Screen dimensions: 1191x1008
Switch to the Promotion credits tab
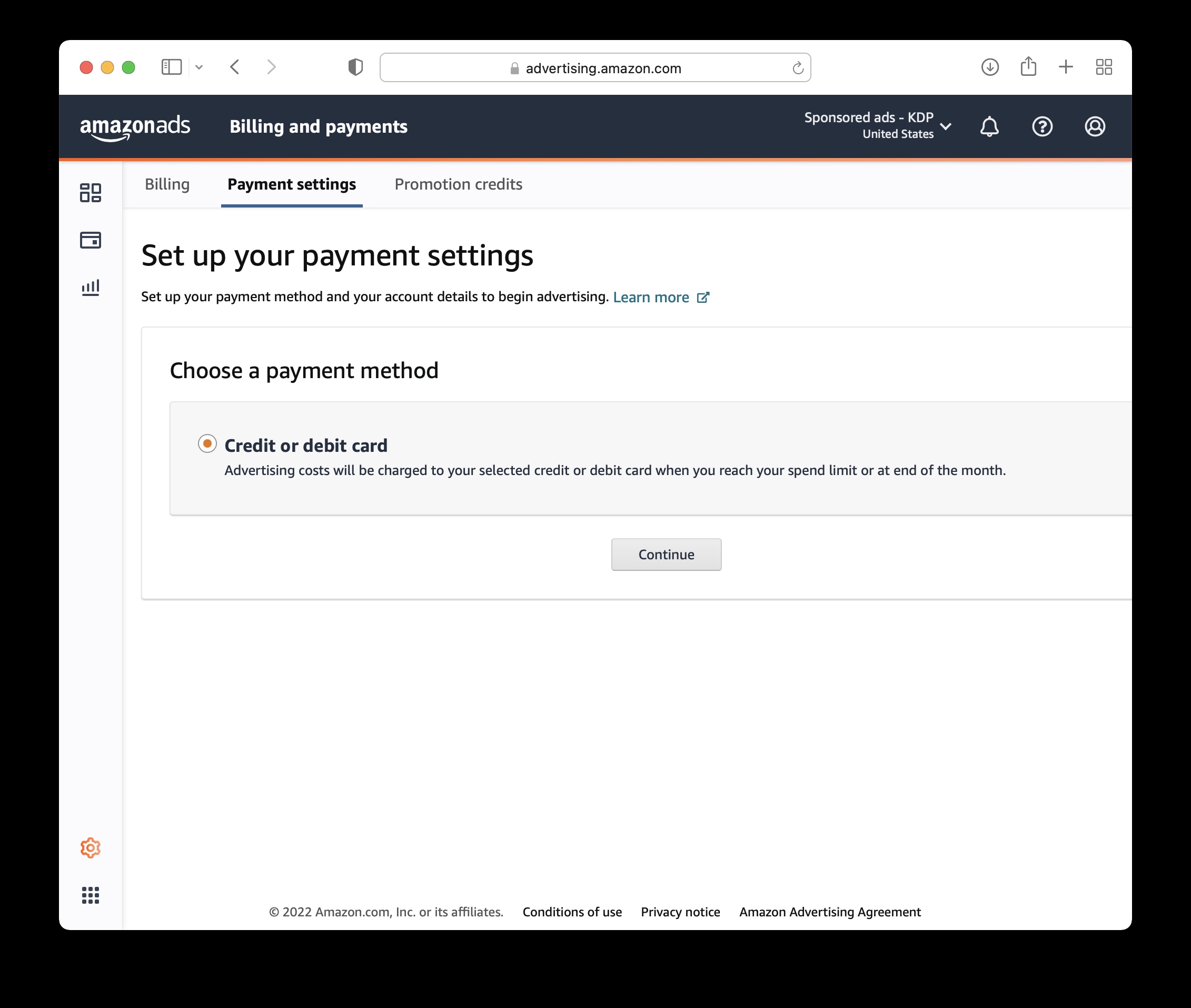(458, 184)
